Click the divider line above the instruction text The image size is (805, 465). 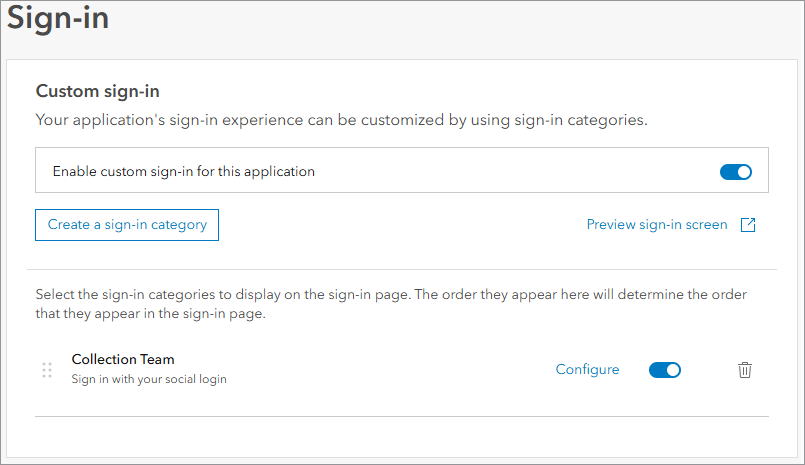click(x=402, y=269)
